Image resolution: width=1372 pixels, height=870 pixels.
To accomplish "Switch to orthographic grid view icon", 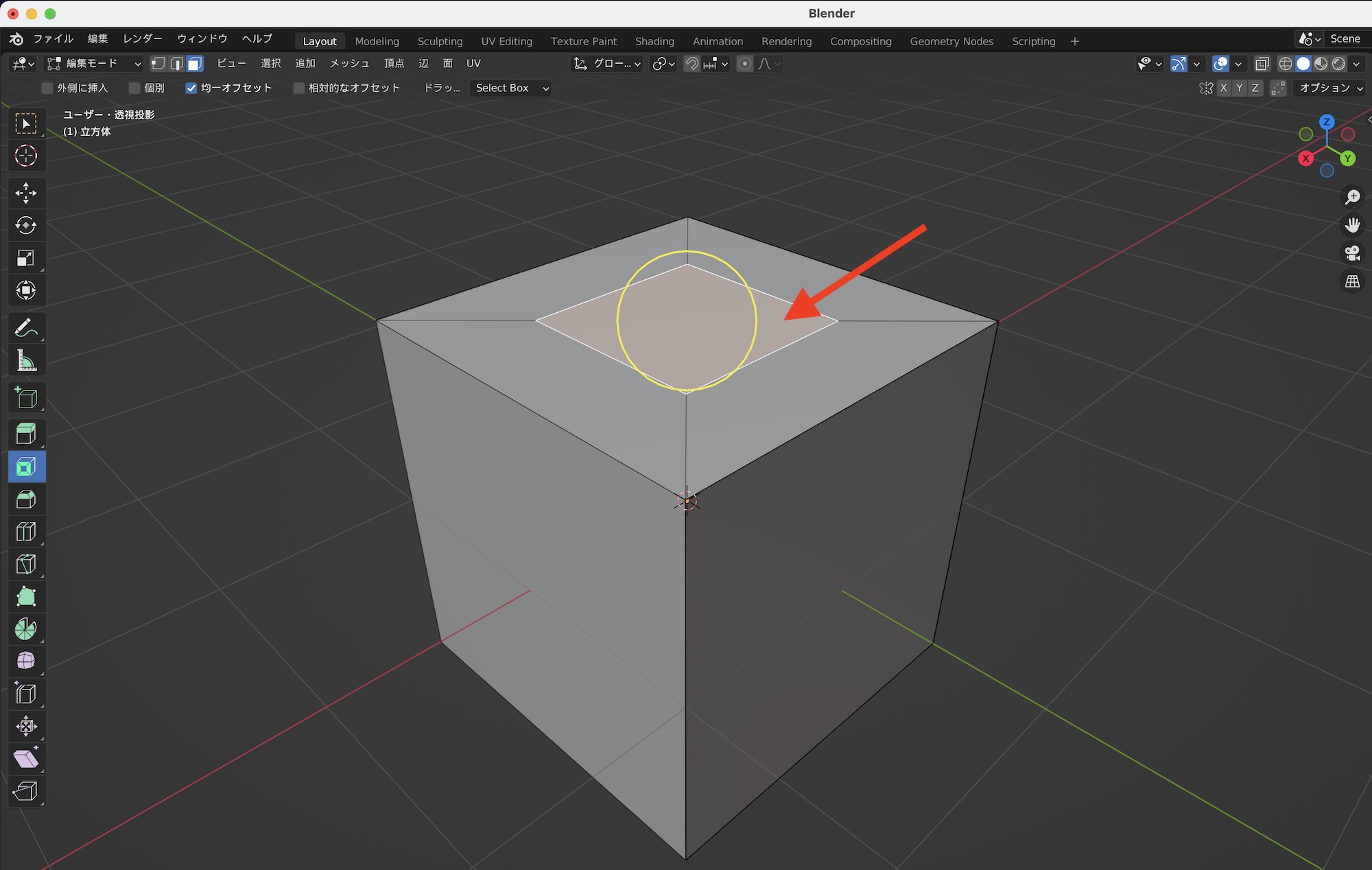I will click(1352, 281).
